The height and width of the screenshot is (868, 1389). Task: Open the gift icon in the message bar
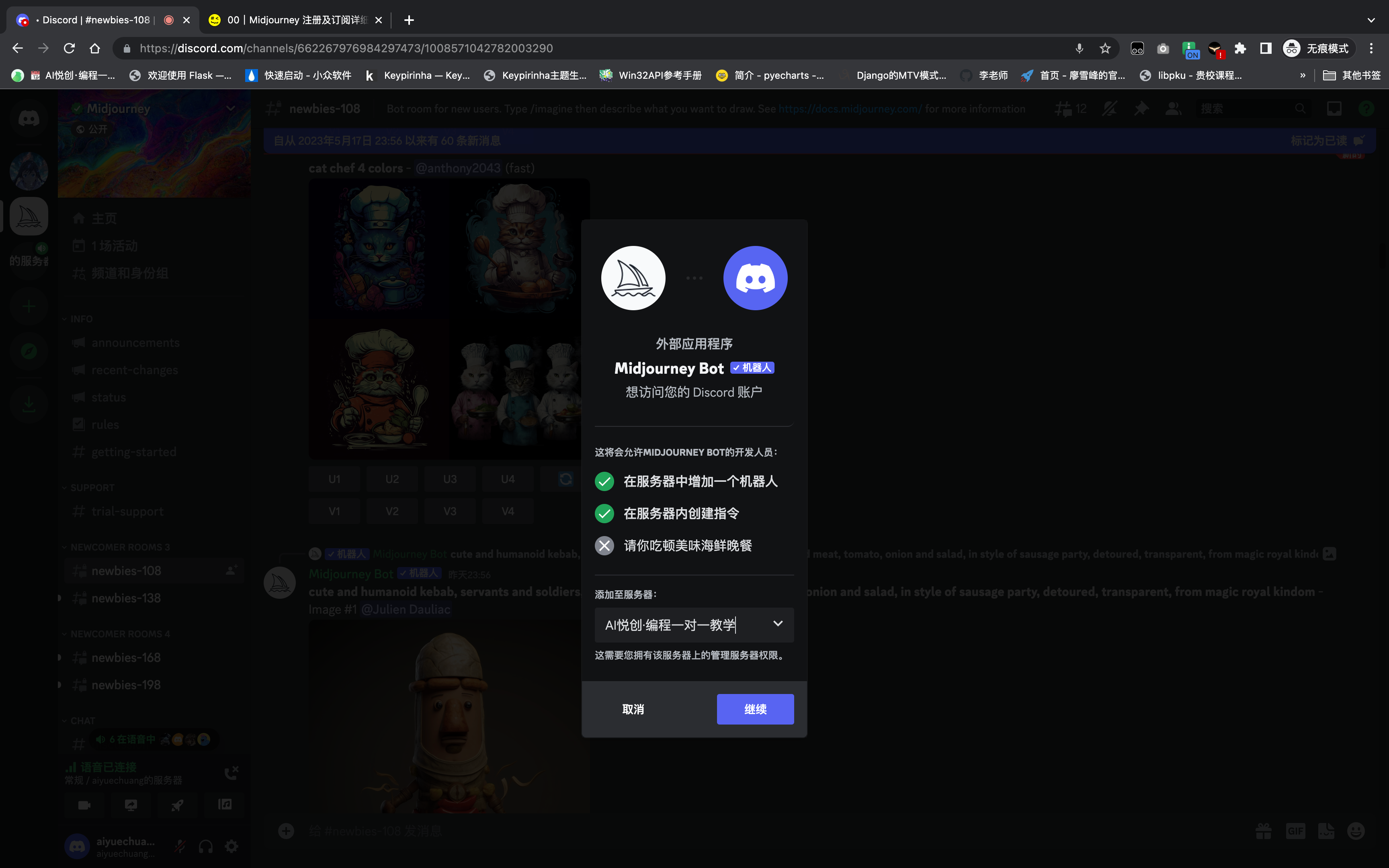pos(1263,831)
